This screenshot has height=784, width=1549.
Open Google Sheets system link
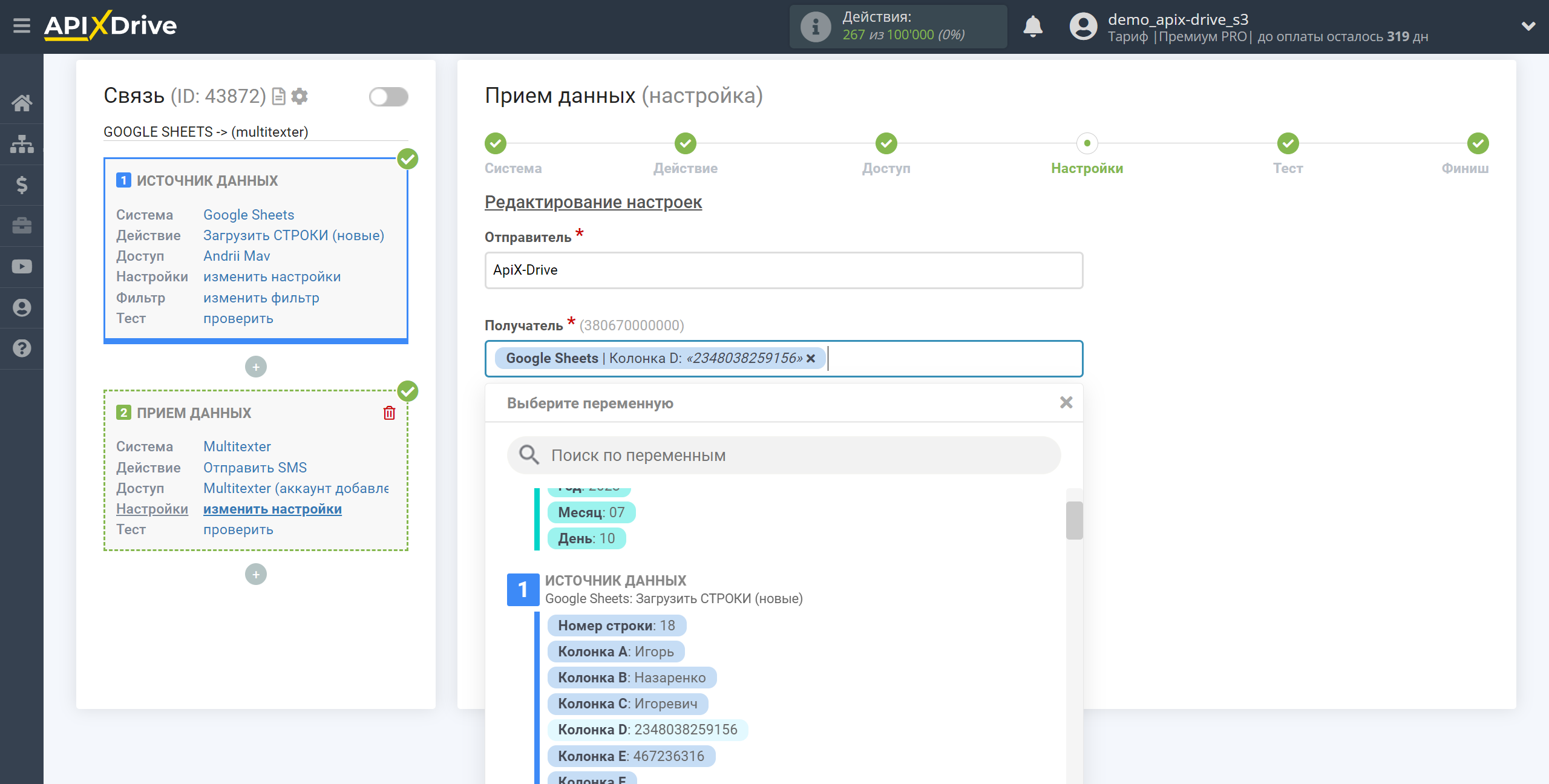(x=249, y=215)
